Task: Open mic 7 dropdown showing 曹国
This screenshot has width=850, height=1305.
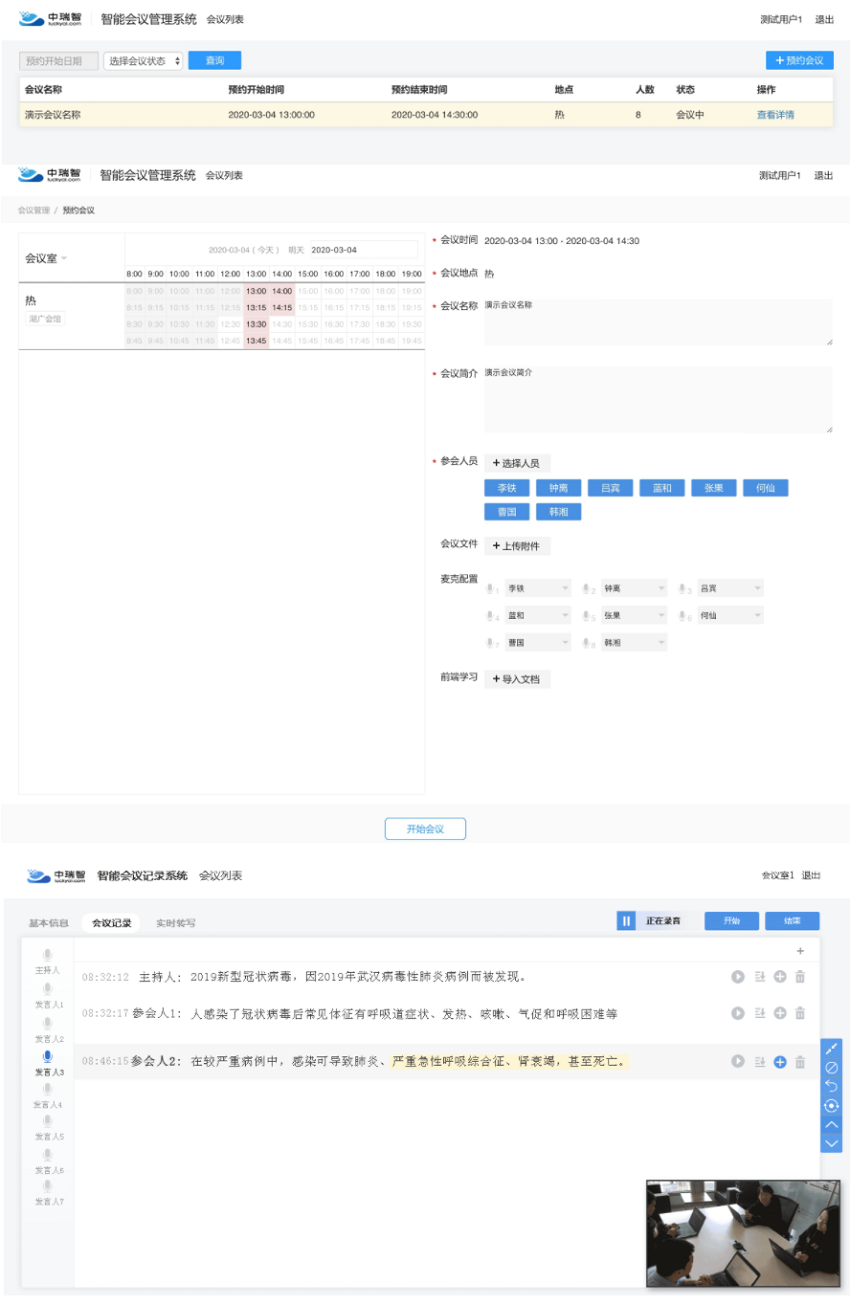Action: (x=537, y=642)
